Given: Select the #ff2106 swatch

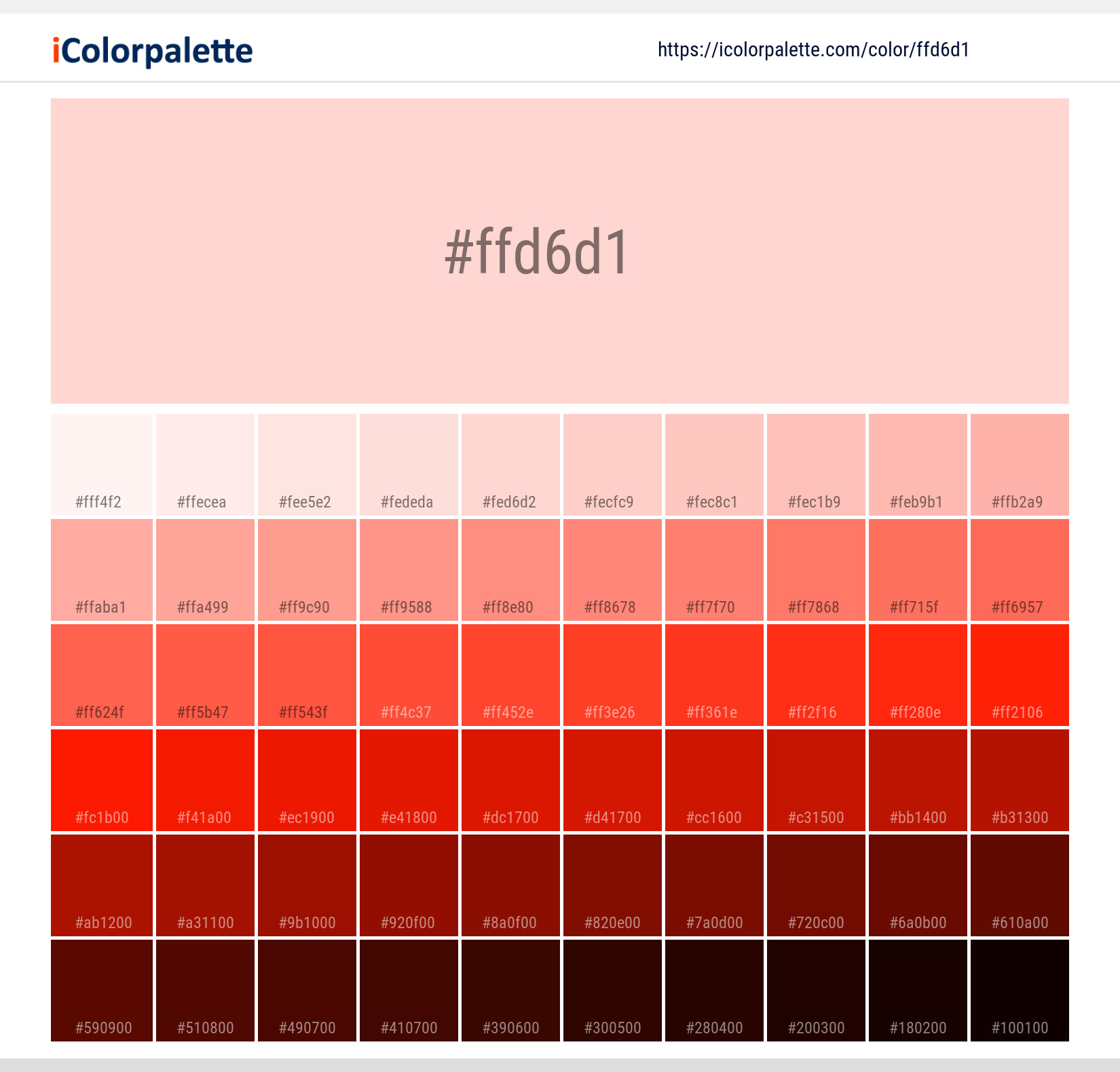Looking at the screenshot, I should tap(1019, 675).
